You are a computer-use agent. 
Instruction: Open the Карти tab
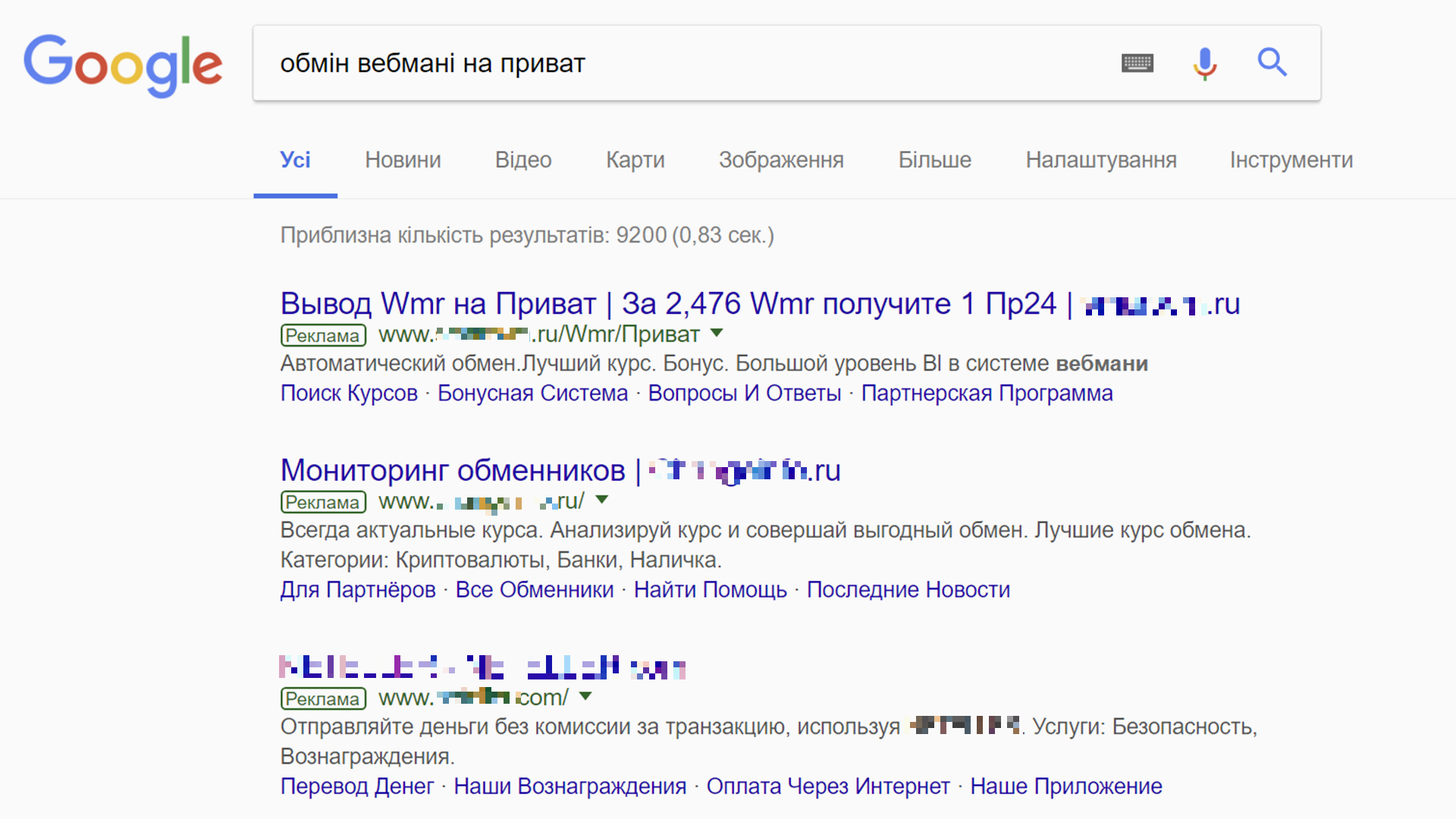(x=635, y=160)
